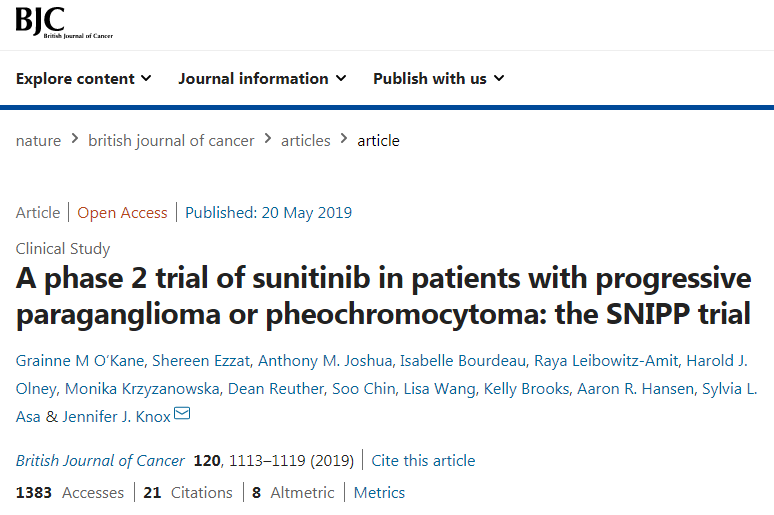Open author Kelly Brooks
This screenshot has height=515, width=774.
tap(526, 389)
